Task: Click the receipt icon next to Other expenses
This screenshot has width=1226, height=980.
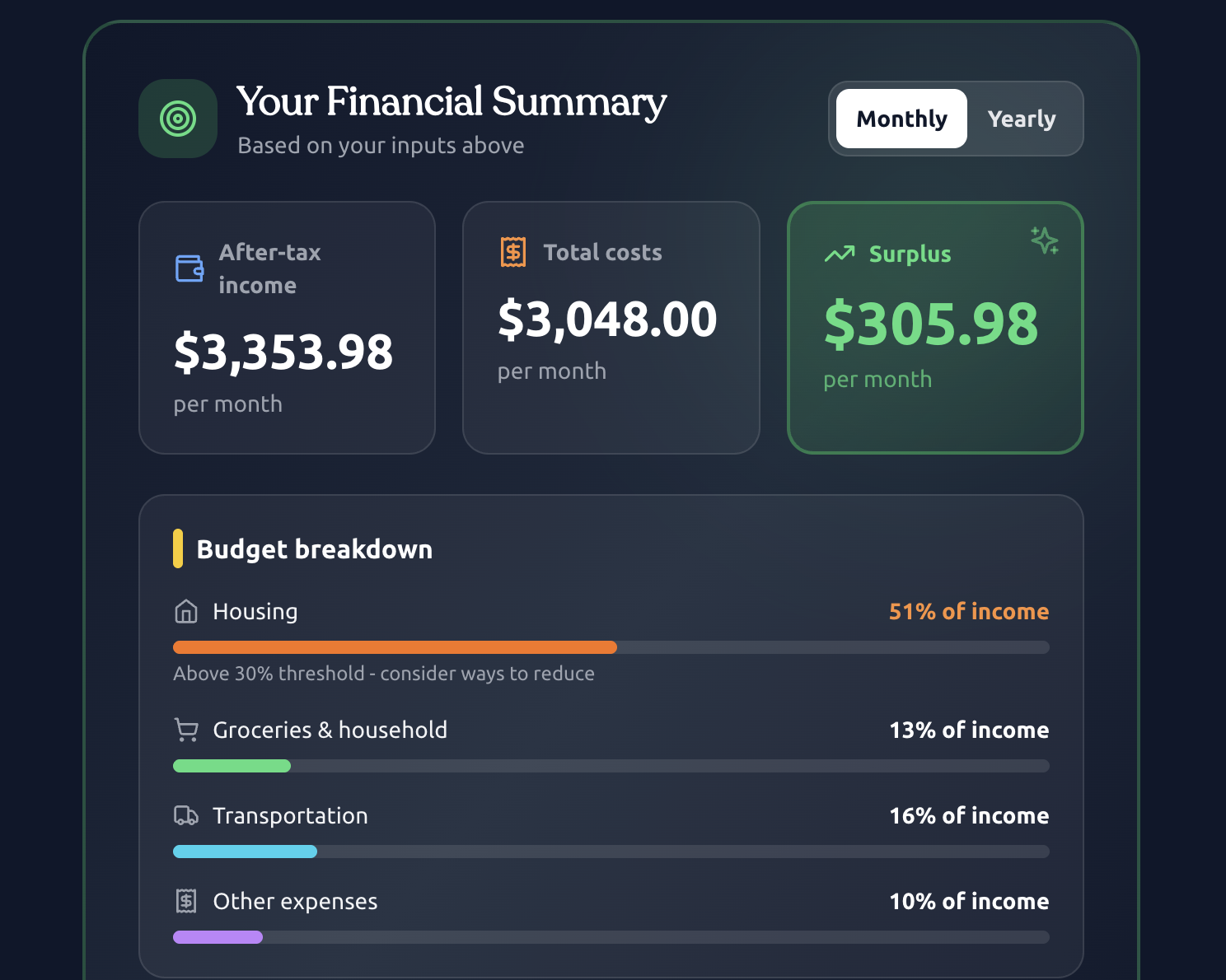Action: [x=185, y=901]
